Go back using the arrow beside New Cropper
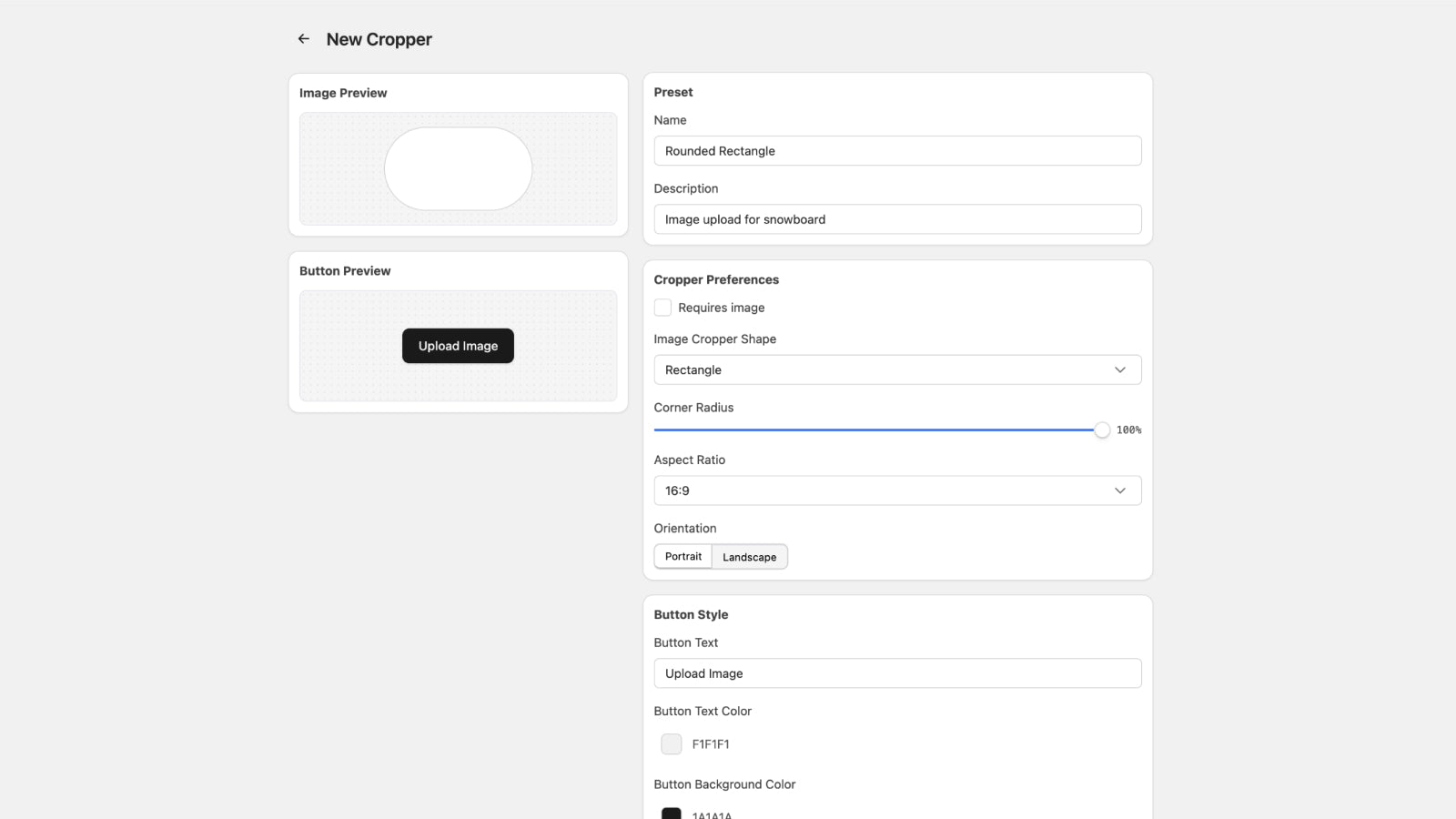Screen dimensions: 1456x819 (304, 39)
